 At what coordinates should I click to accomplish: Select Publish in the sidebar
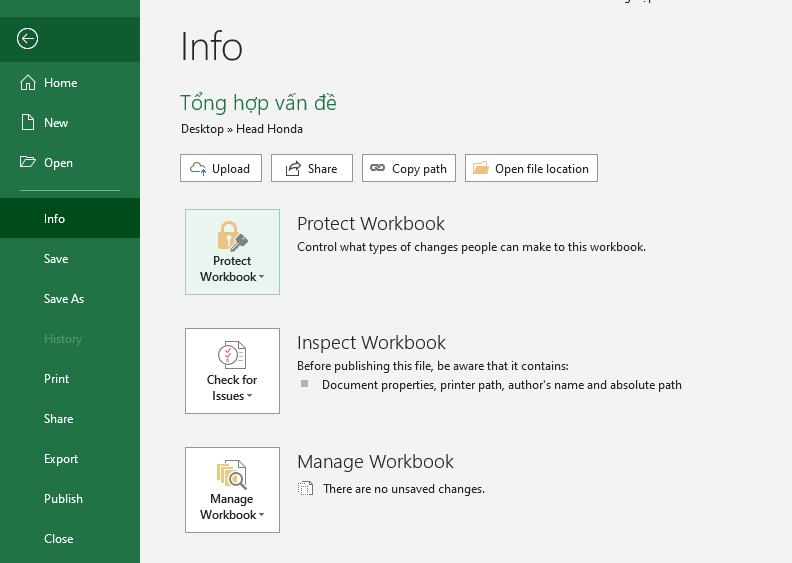(63, 499)
